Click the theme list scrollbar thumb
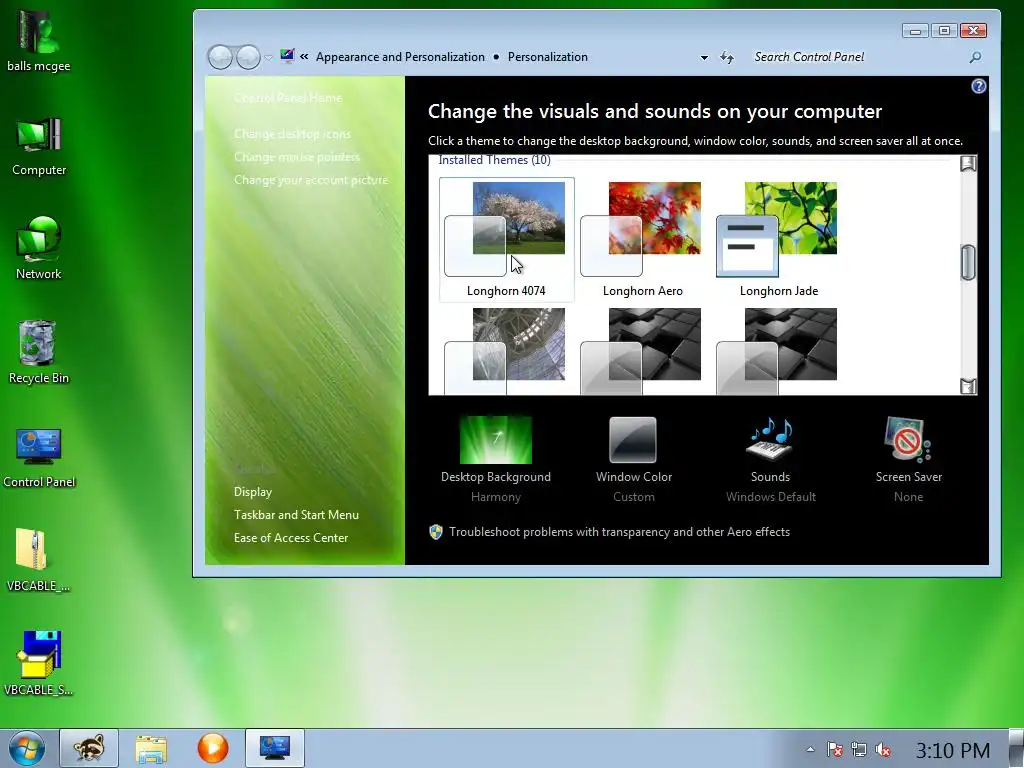This screenshot has width=1024, height=768. pos(968,263)
